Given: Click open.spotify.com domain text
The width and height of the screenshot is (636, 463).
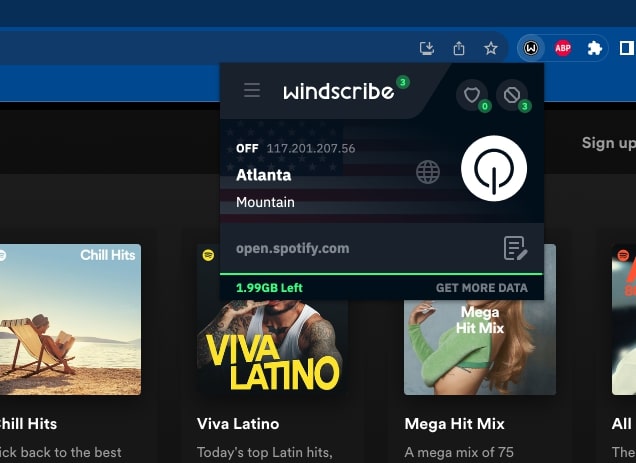Looking at the screenshot, I should [x=292, y=248].
